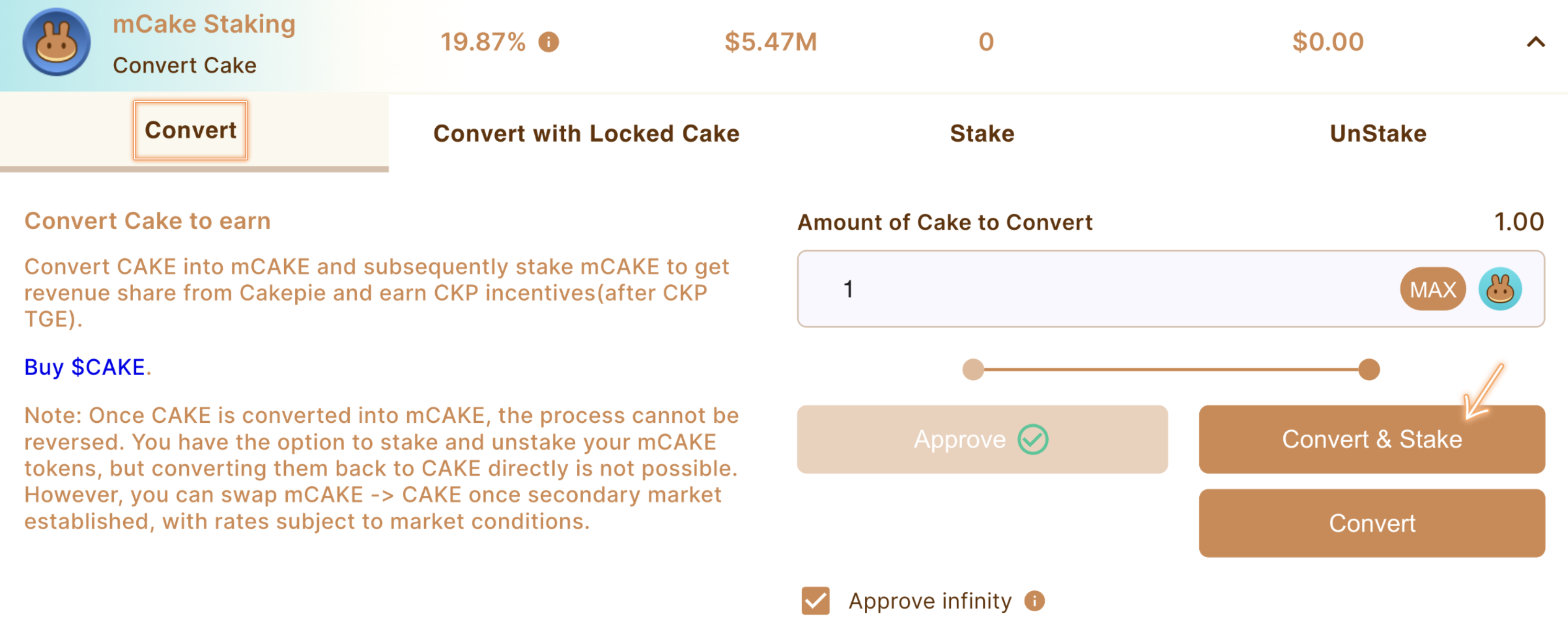Focus the Cake amount input field

click(1096, 289)
